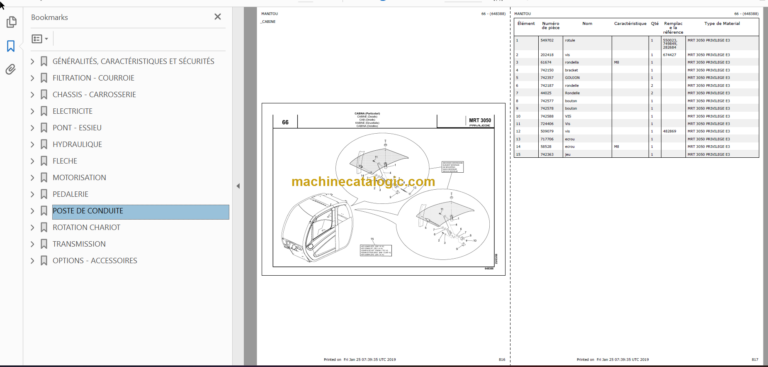Image resolution: width=768 pixels, height=367 pixels.
Task: Go to GÉNÉRALITÉS, CARACTÉRISTIQUES ET SÉCURITÉS bookmark label
Action: coord(133,61)
